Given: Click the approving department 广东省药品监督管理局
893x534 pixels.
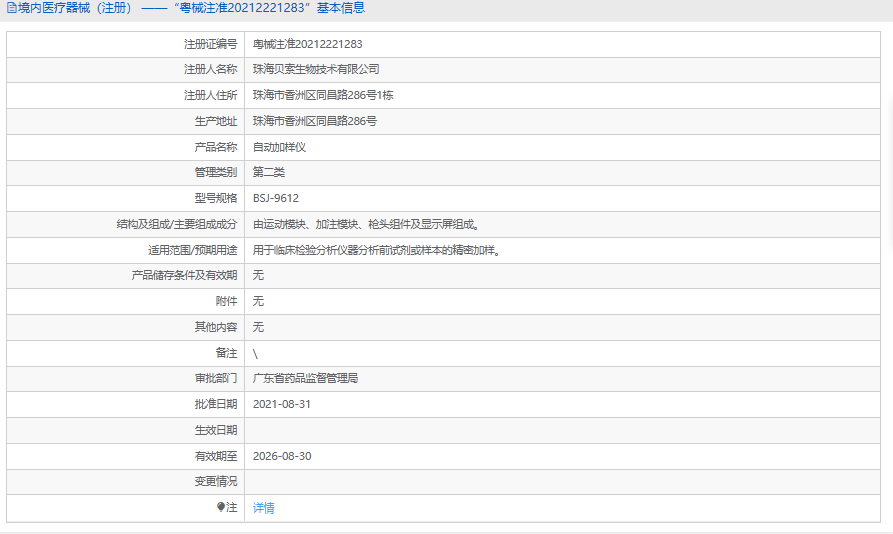Looking at the screenshot, I should (305, 378).
